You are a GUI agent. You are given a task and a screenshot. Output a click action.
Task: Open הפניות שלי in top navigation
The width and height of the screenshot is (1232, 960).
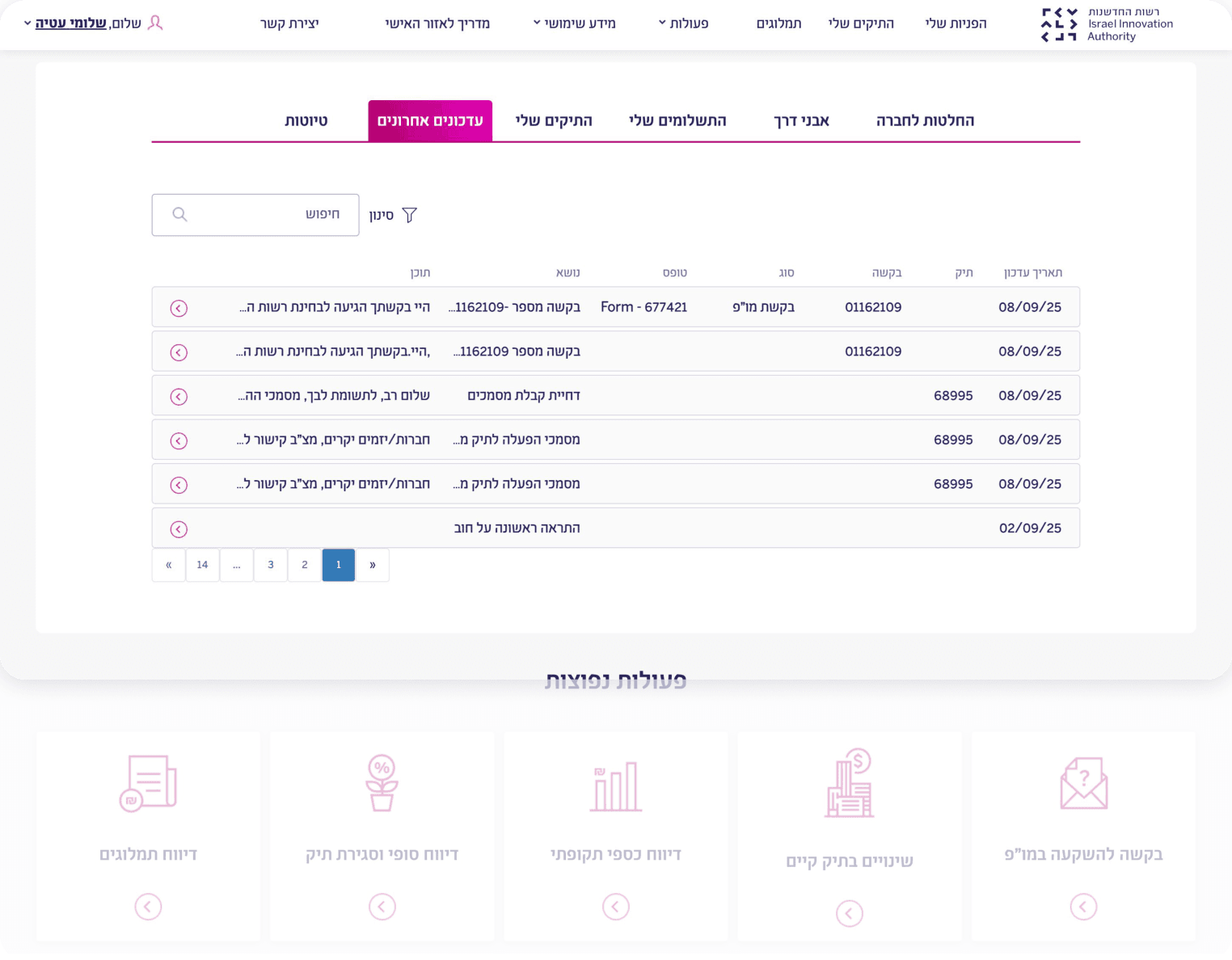[x=956, y=23]
